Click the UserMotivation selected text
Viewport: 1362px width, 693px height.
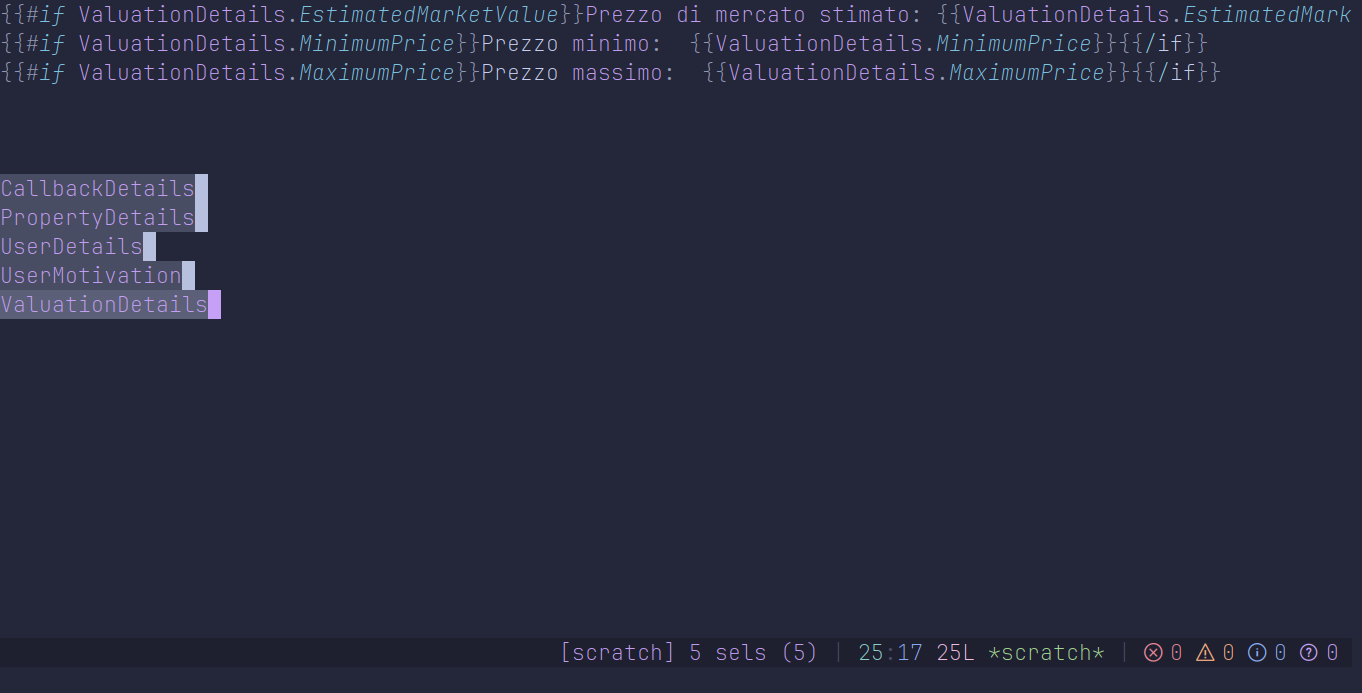[x=91, y=276]
